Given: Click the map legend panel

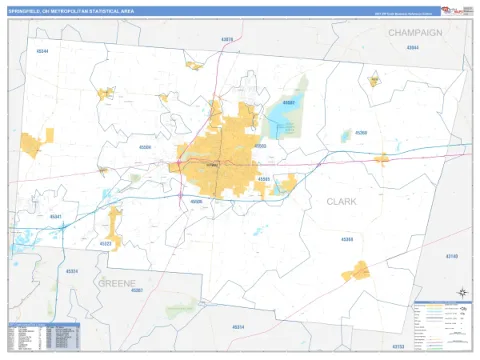Looking at the screenshot, I should [443, 326].
